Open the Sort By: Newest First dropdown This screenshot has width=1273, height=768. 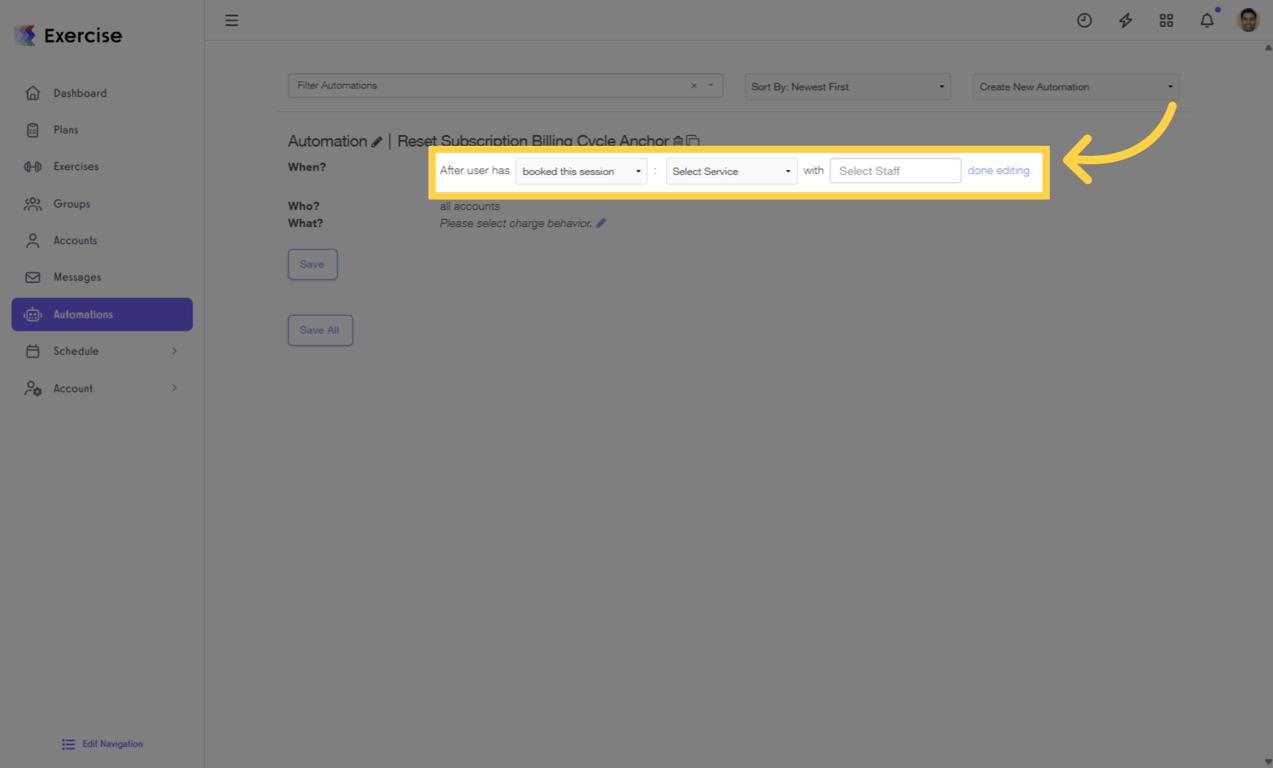point(848,87)
